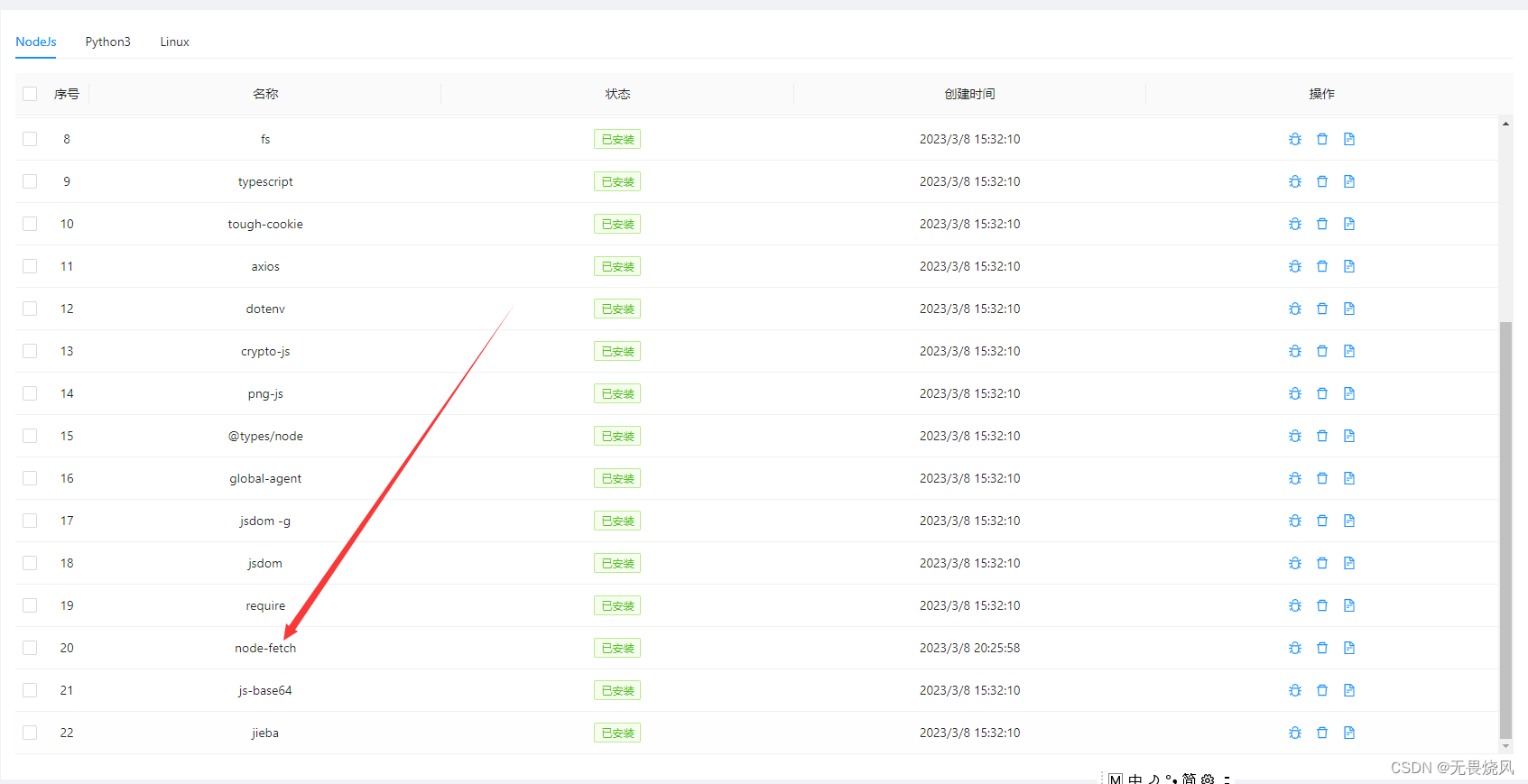Select the typescript row checkbox
Viewport: 1528px width, 784px height.
(x=30, y=181)
